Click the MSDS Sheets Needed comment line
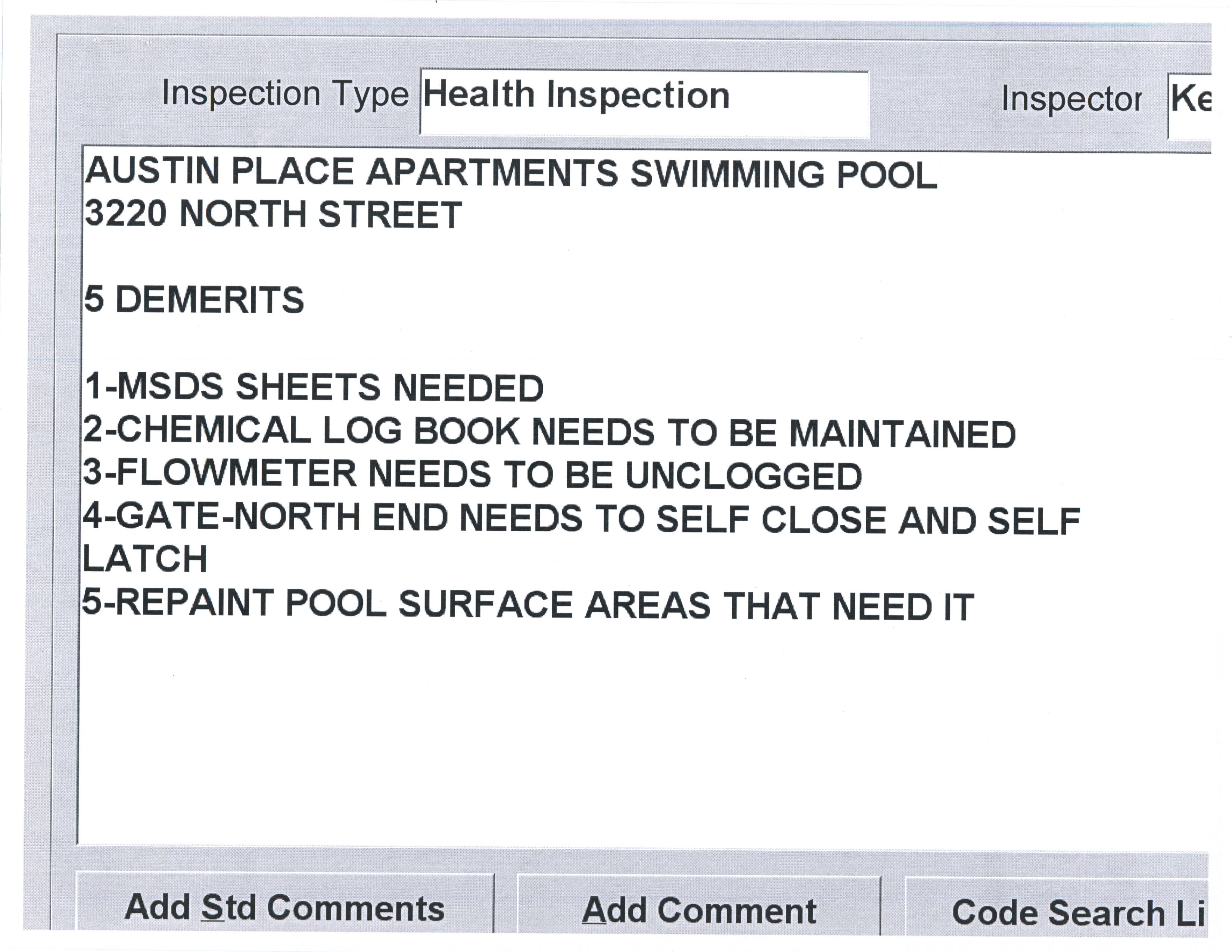This screenshot has width=1232, height=952. coord(314,388)
